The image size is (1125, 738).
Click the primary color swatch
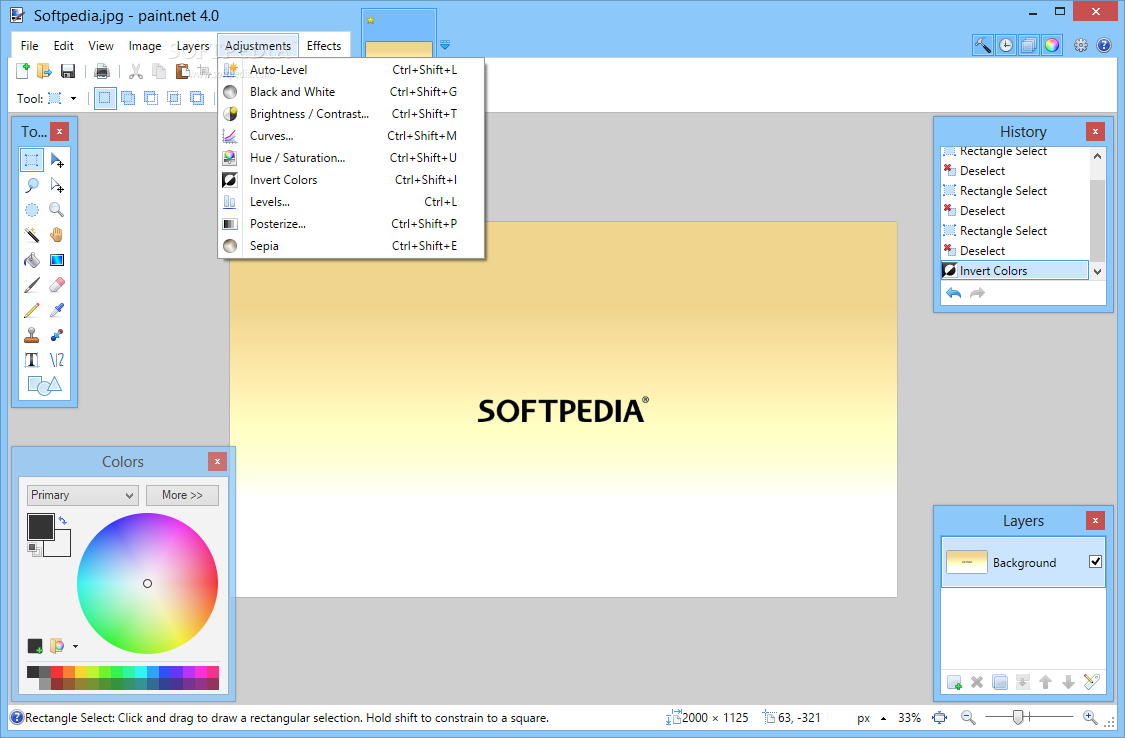pos(40,526)
